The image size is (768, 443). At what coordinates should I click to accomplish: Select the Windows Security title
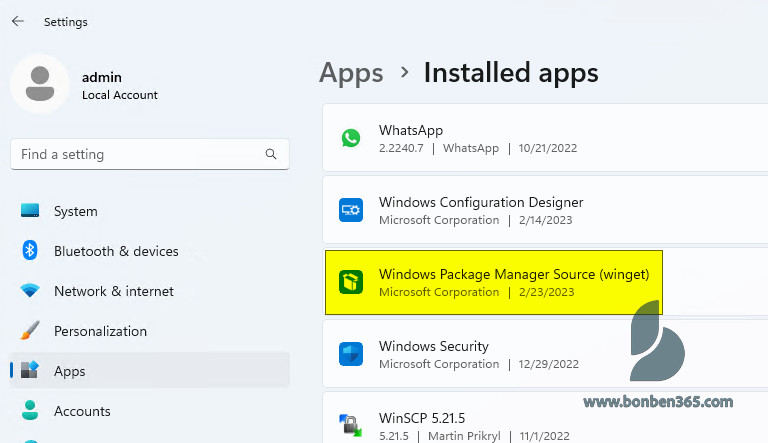click(x=434, y=346)
